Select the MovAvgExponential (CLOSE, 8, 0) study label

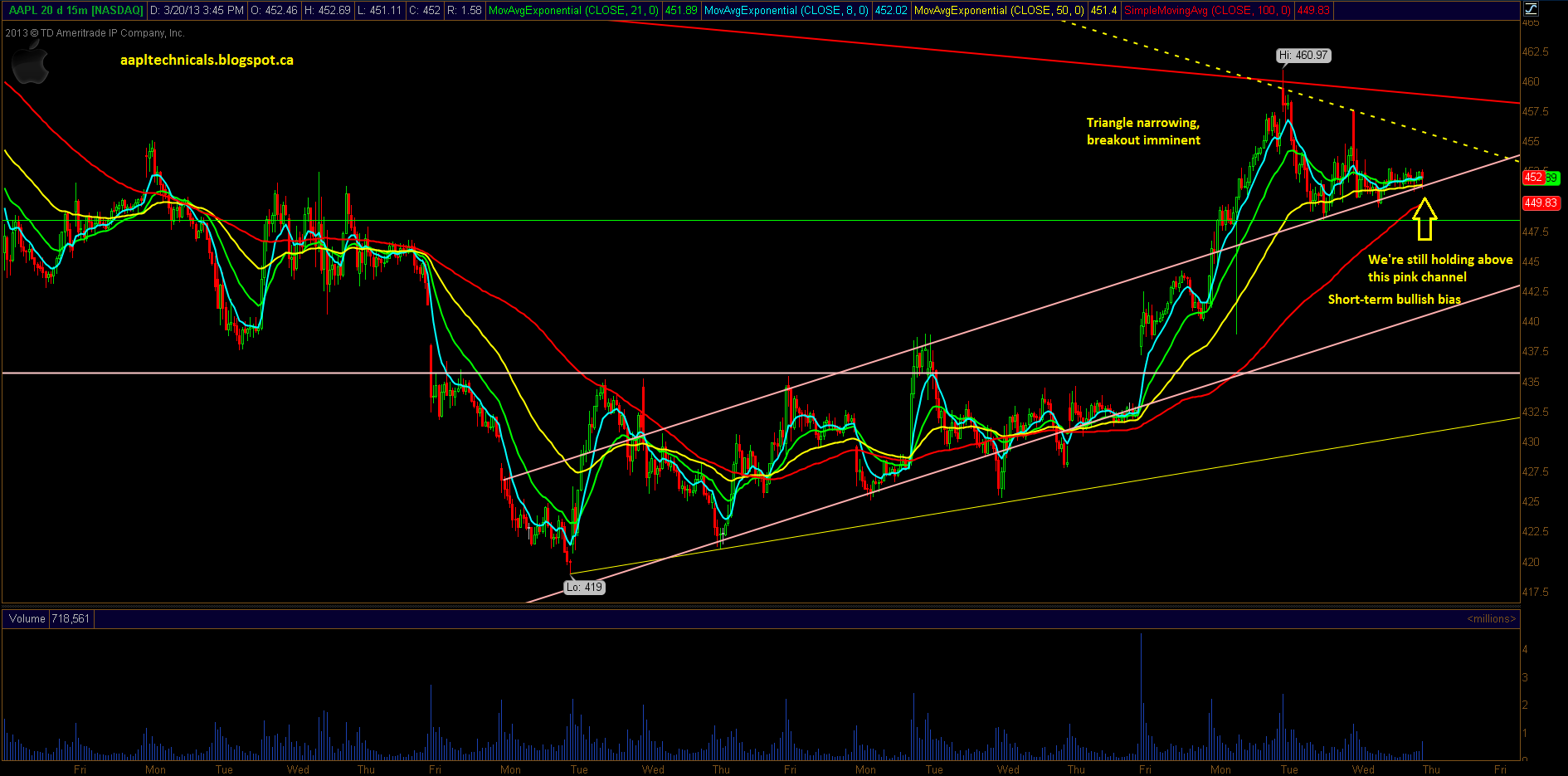tap(786, 11)
